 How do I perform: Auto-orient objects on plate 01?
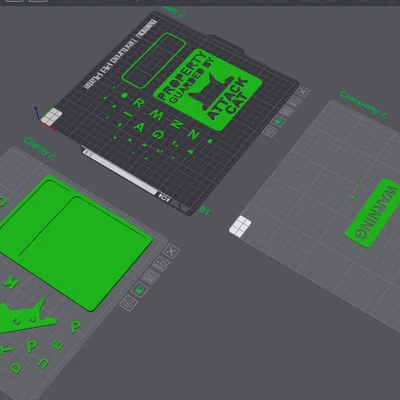[x=295, y=101]
